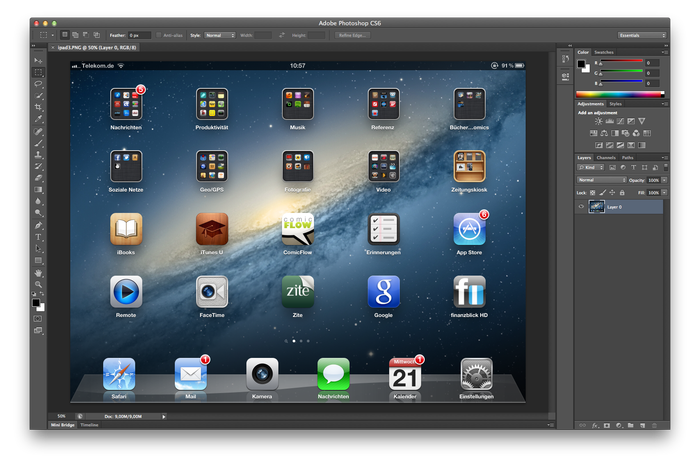Click the color spectrum ramp bar
700x469 pixels.
coord(619,93)
